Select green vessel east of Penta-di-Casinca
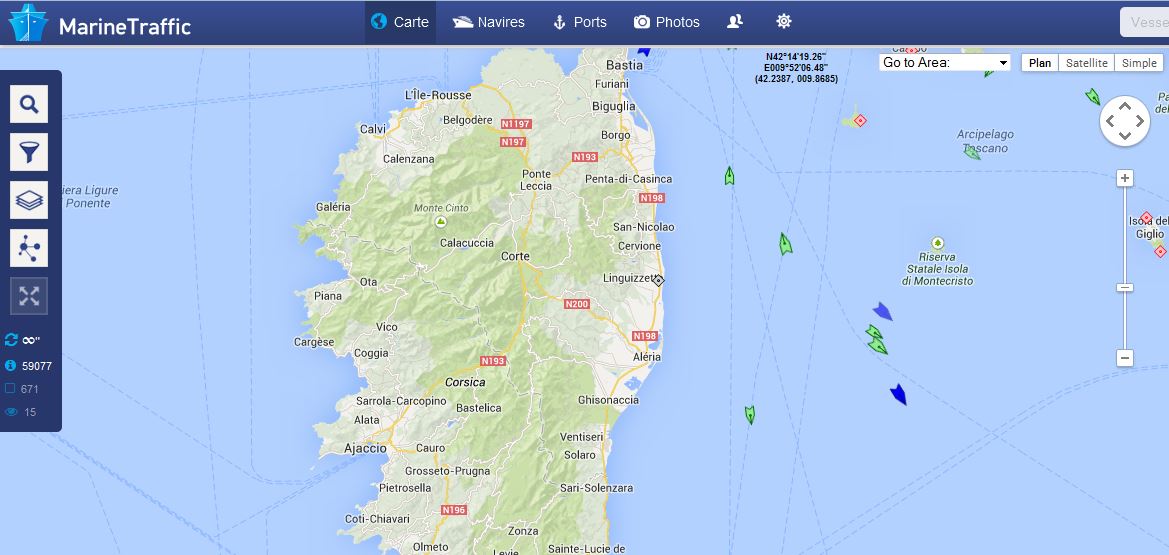 [x=729, y=176]
